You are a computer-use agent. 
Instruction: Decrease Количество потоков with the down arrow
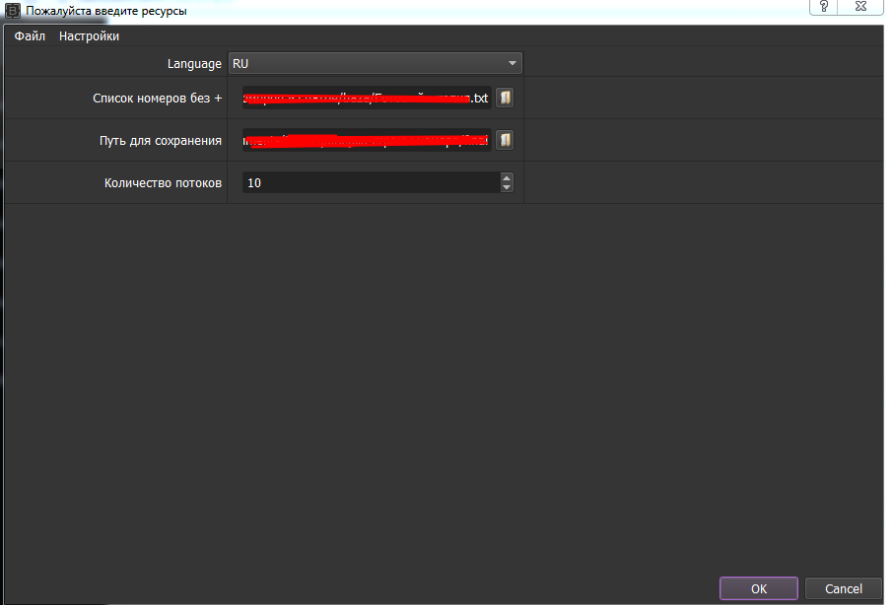[x=507, y=187]
